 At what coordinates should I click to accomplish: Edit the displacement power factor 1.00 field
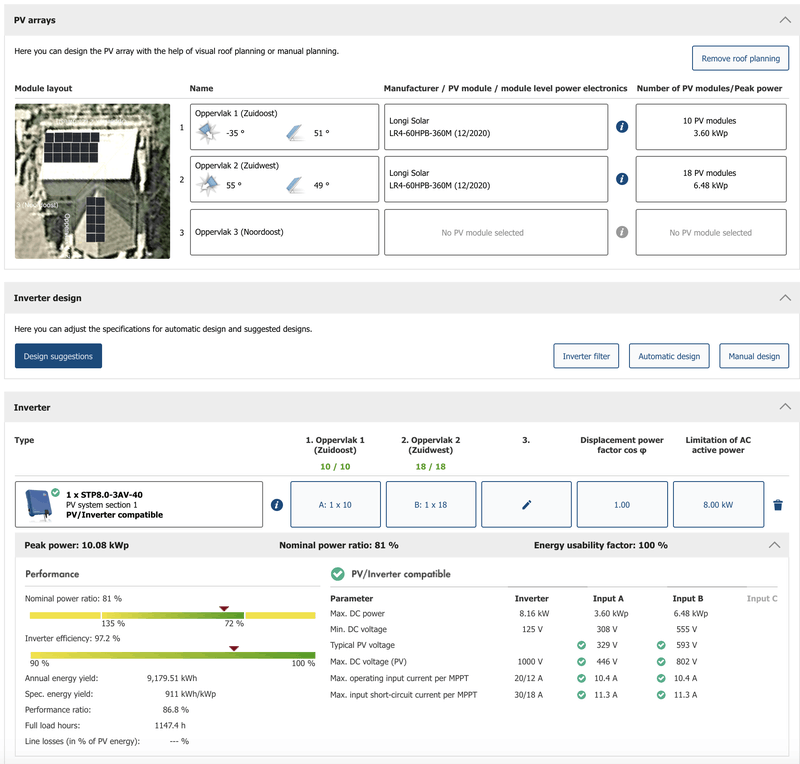622,505
